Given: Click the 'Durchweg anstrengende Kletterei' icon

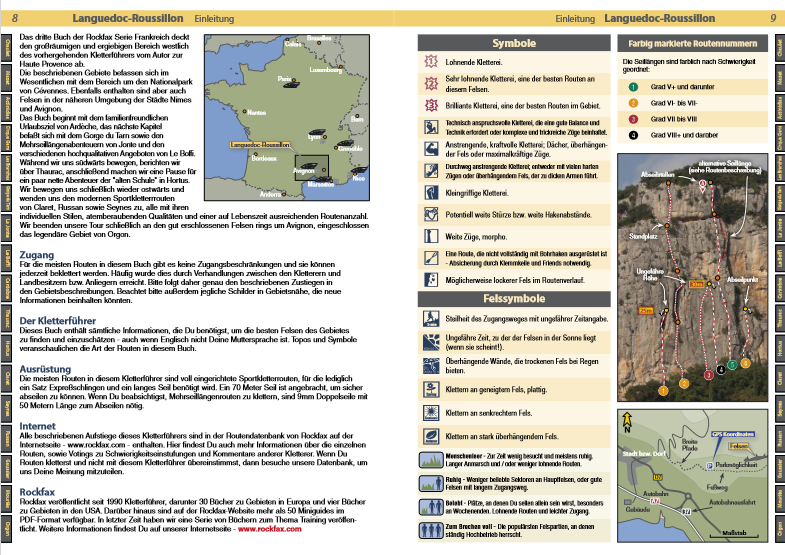Looking at the screenshot, I should 431,171.
